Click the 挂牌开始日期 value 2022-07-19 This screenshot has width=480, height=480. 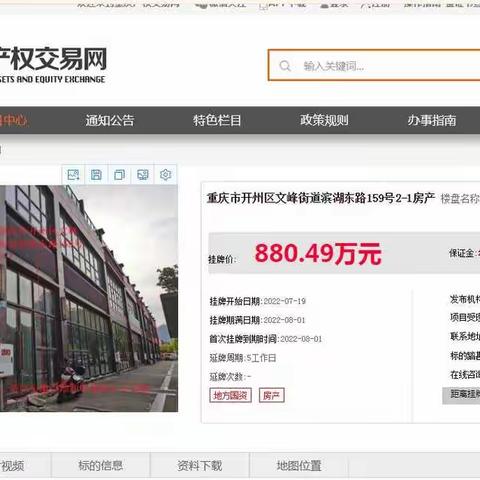285,301
